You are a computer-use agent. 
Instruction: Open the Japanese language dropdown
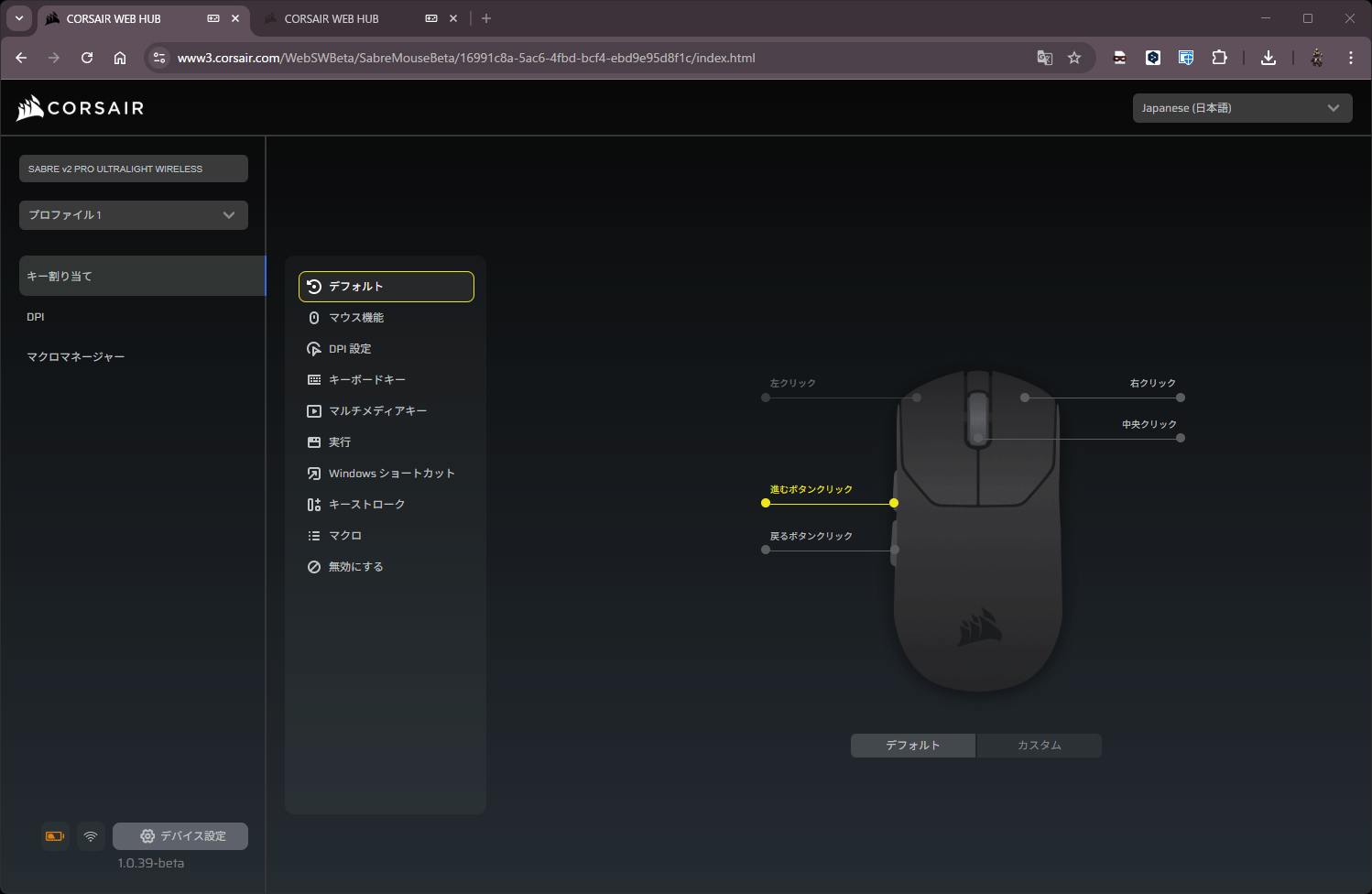click(x=1241, y=108)
